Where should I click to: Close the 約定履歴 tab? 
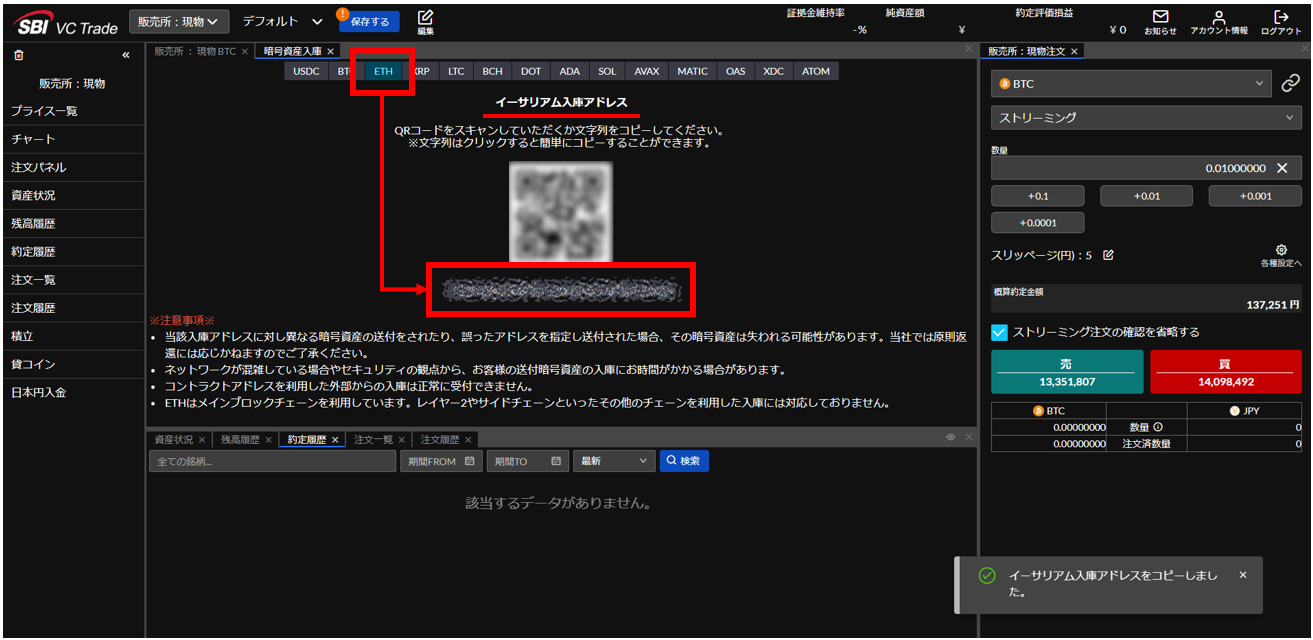coord(335,440)
